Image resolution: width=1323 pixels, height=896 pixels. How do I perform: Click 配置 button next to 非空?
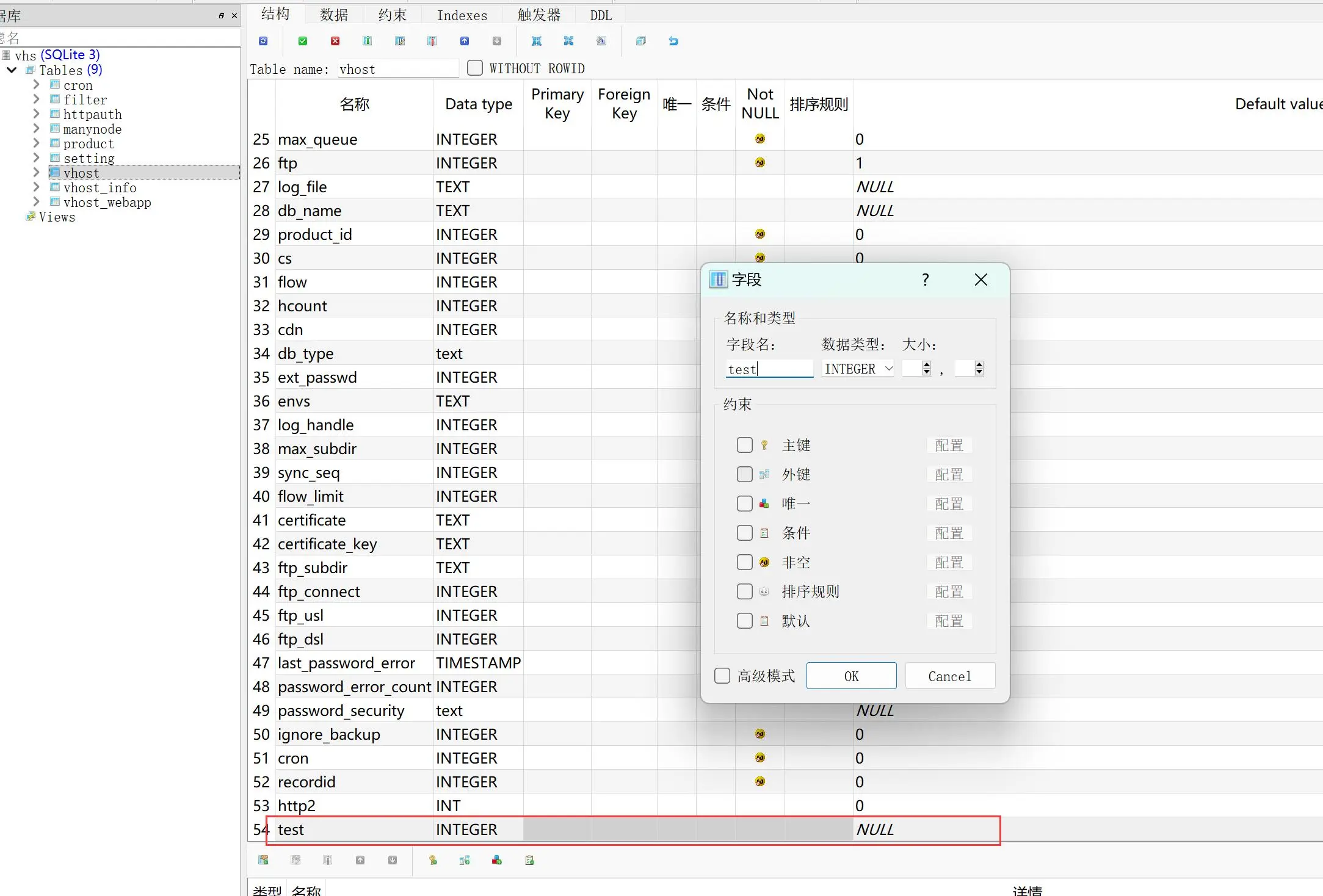tap(949, 562)
